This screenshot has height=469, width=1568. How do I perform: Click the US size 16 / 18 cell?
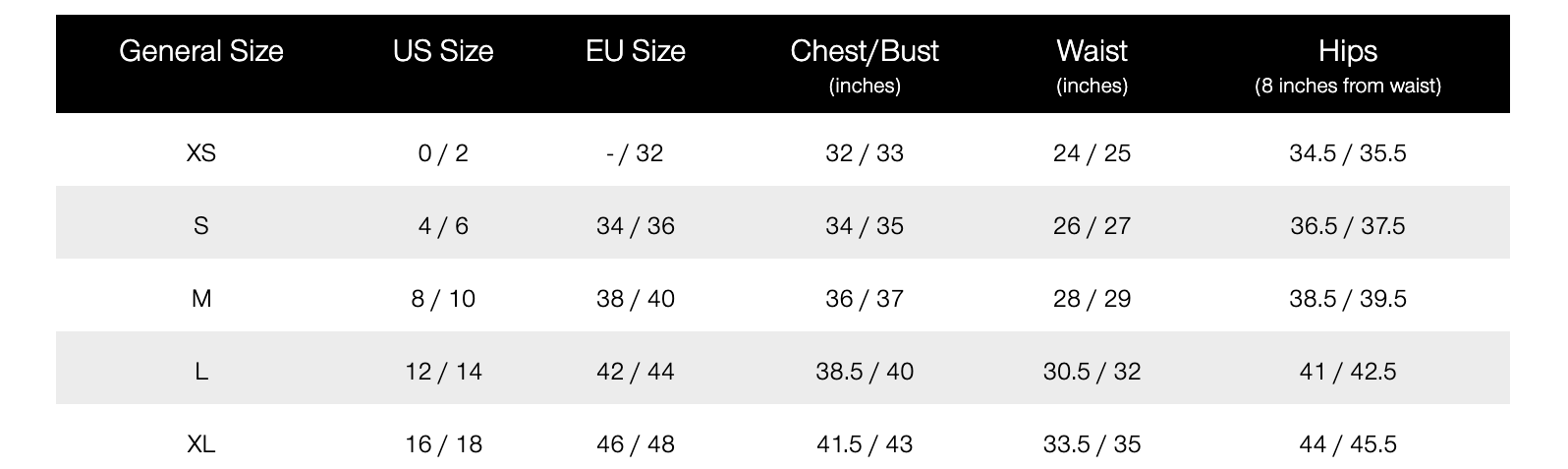click(443, 444)
